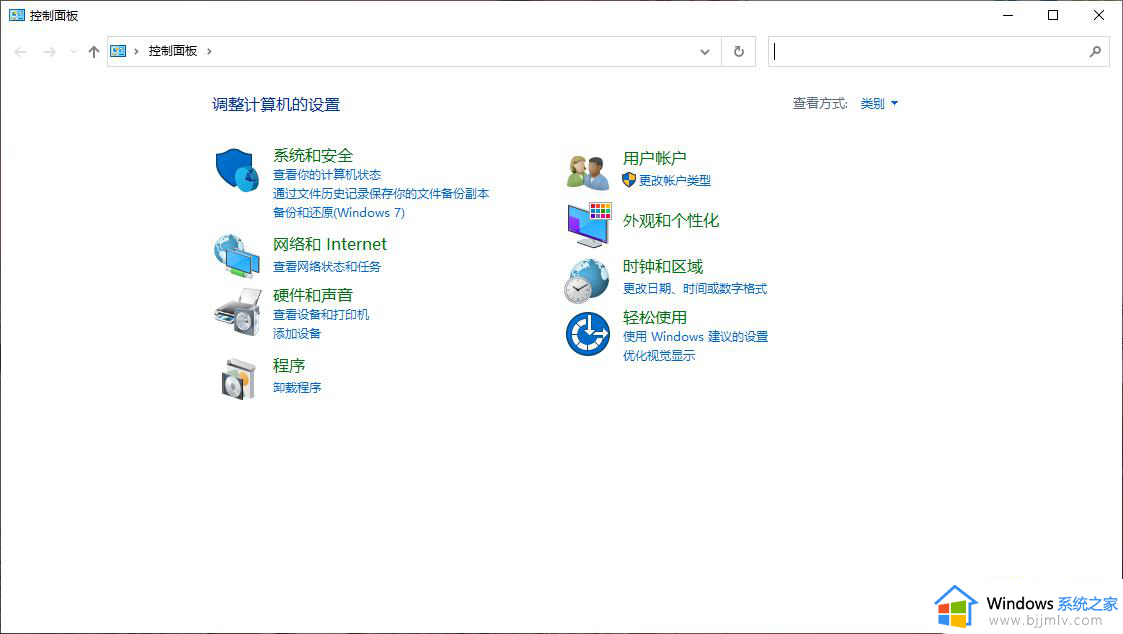
Task: Click the back navigation arrow
Action: [20, 52]
